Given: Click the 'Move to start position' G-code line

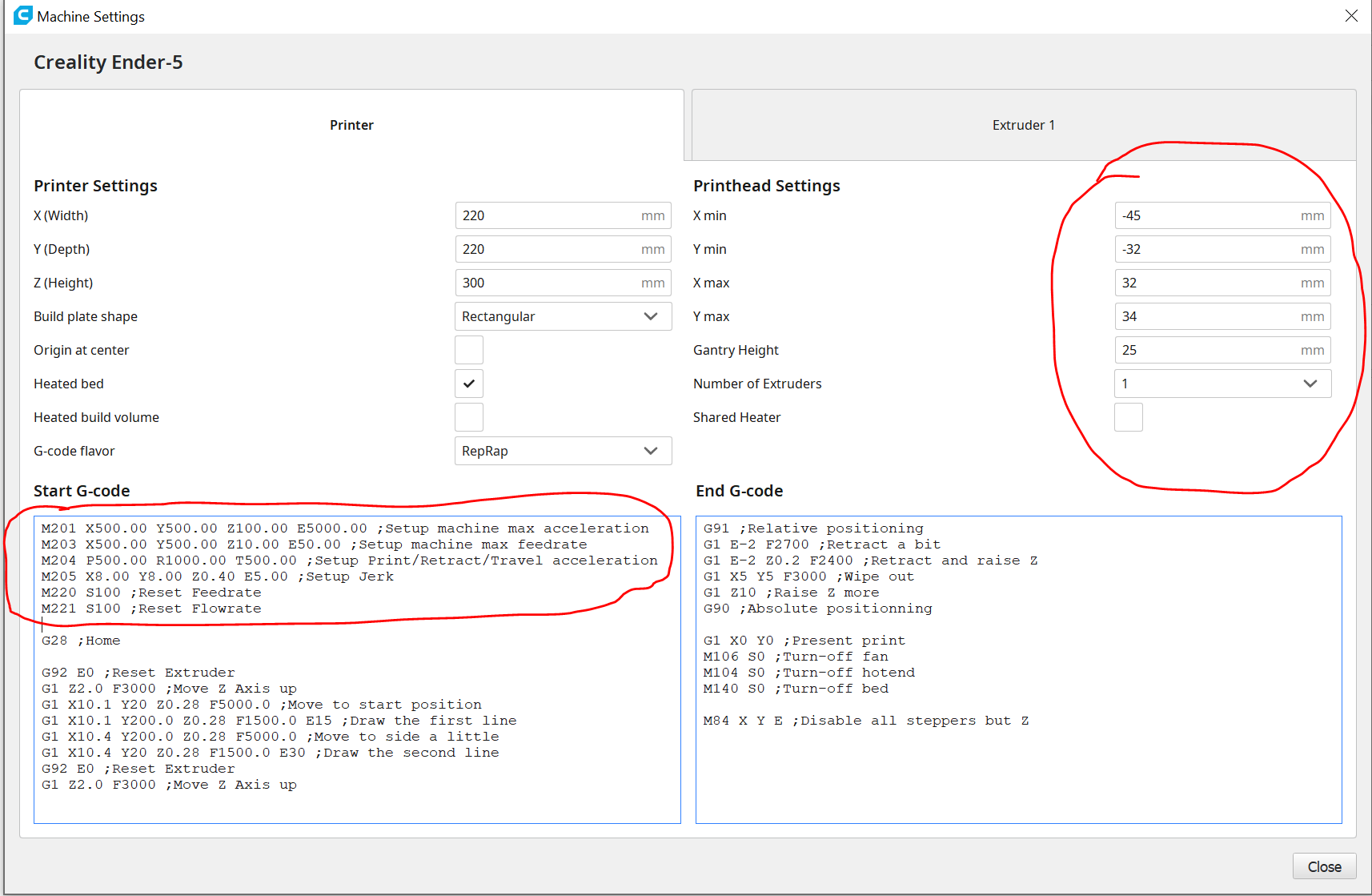Looking at the screenshot, I should pyautogui.click(x=262, y=705).
